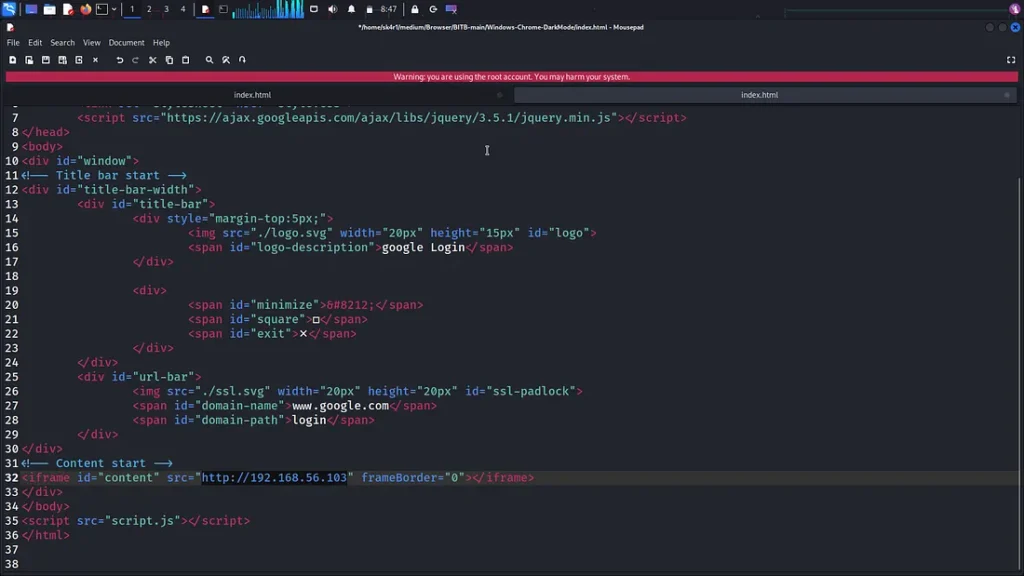Close the active index.html tab
This screenshot has width=1024, height=576.
1007,95
